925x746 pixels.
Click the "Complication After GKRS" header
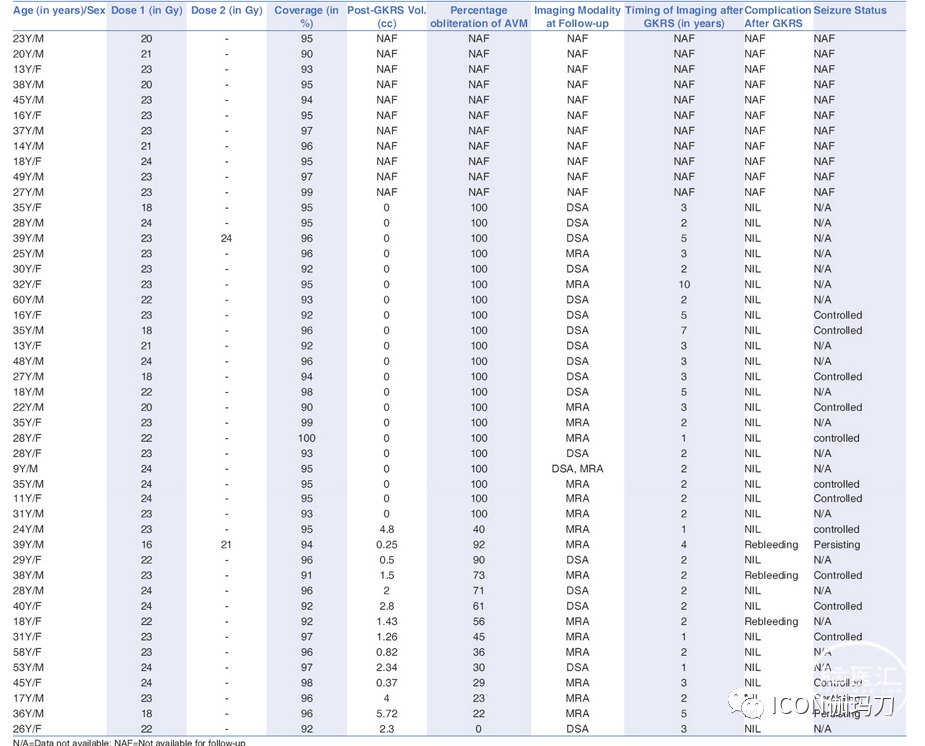(x=778, y=17)
